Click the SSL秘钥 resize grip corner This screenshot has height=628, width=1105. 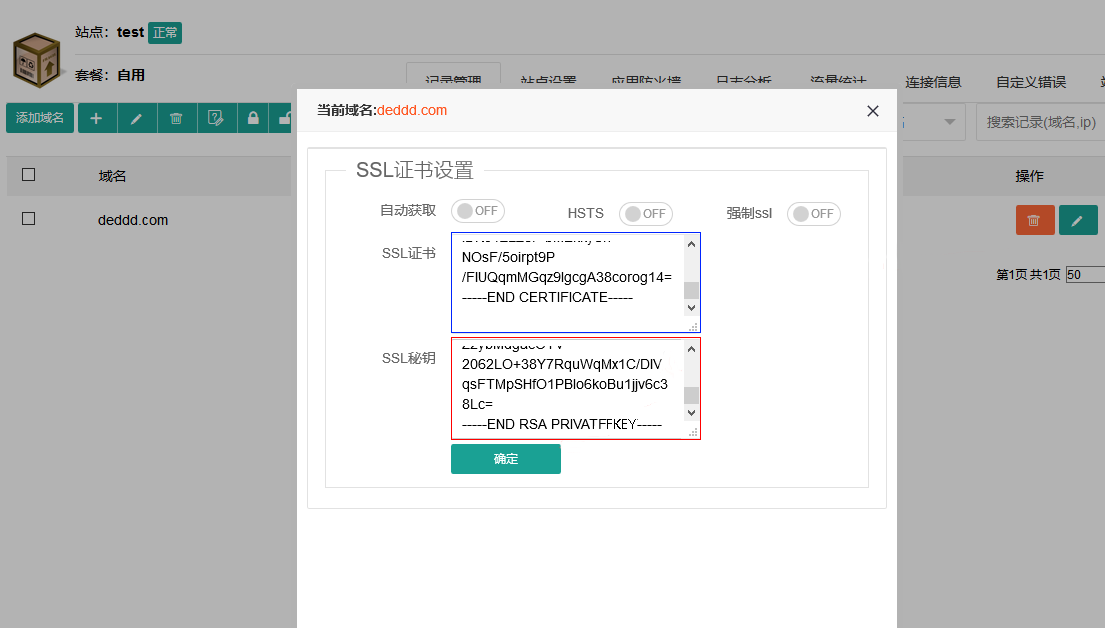pyautogui.click(x=693, y=433)
